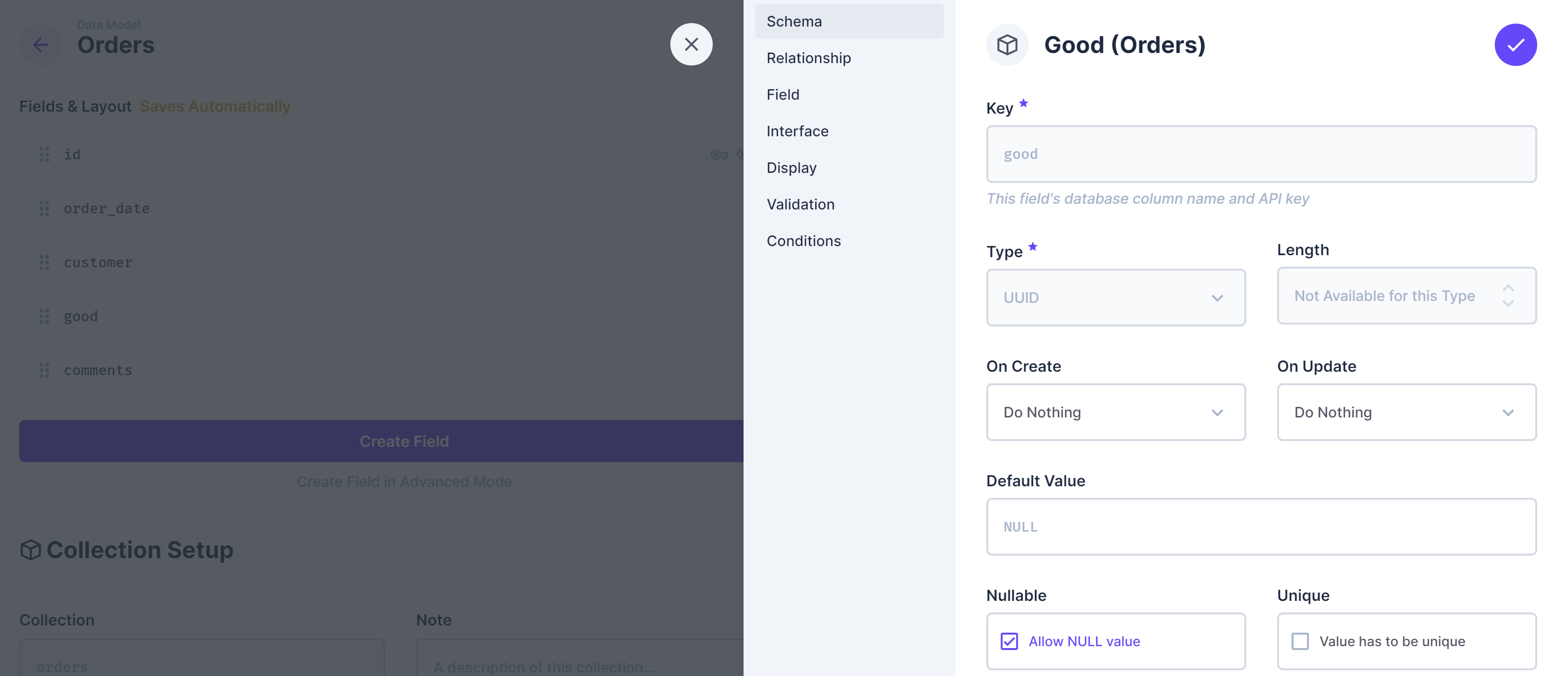Image resolution: width=1568 pixels, height=676 pixels.
Task: Open the Validation tab
Action: 800,205
